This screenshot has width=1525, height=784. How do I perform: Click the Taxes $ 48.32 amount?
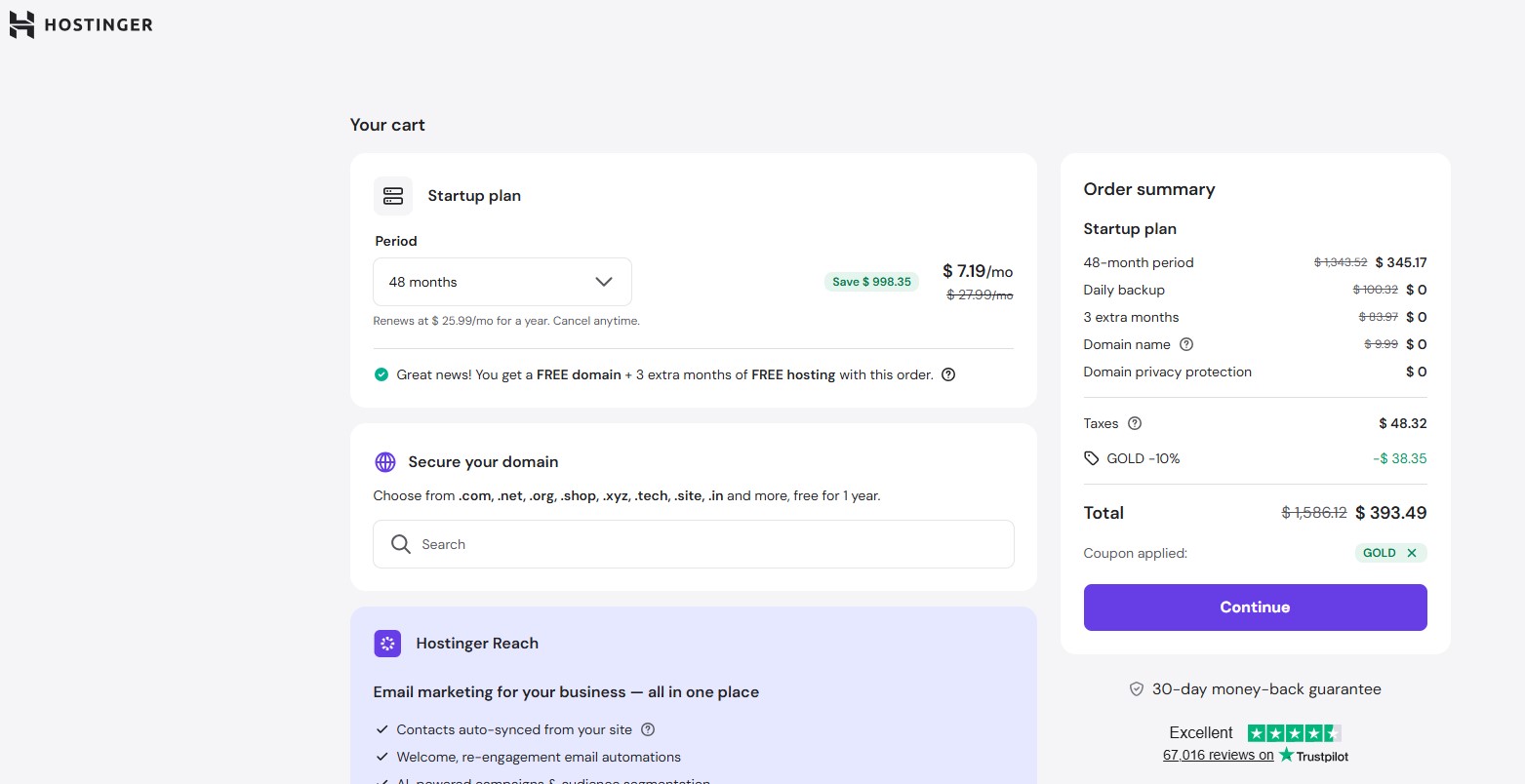coord(1403,423)
